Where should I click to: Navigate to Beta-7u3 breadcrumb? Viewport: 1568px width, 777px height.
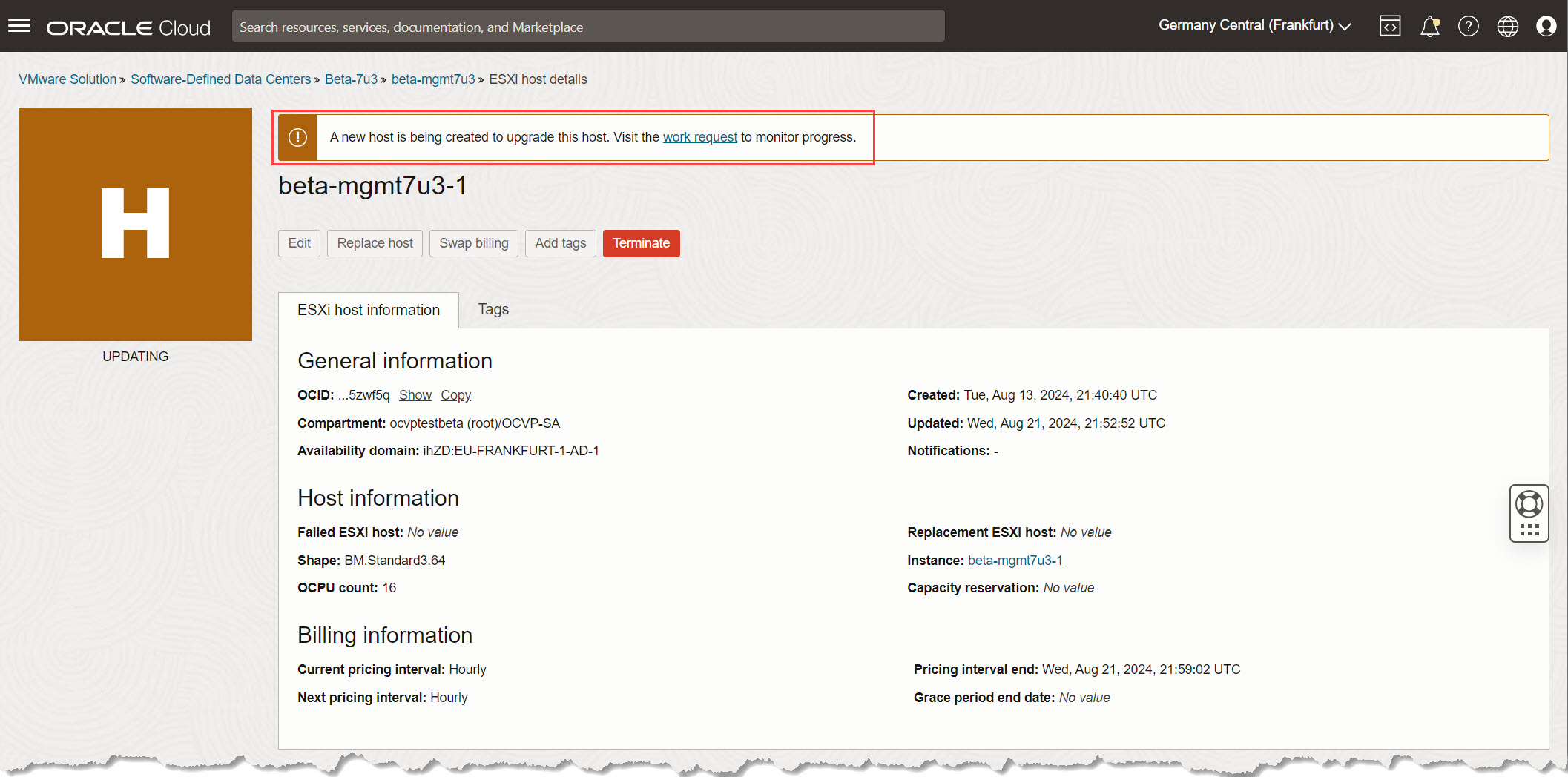(351, 79)
